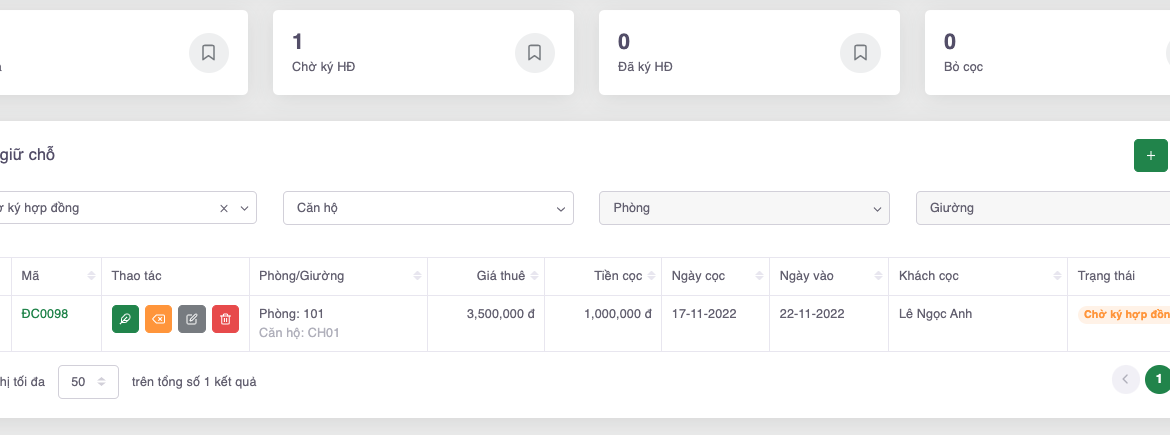Image resolution: width=1170 pixels, height=435 pixels.
Task: Clear the status filter with the x icon
Action: [224, 208]
